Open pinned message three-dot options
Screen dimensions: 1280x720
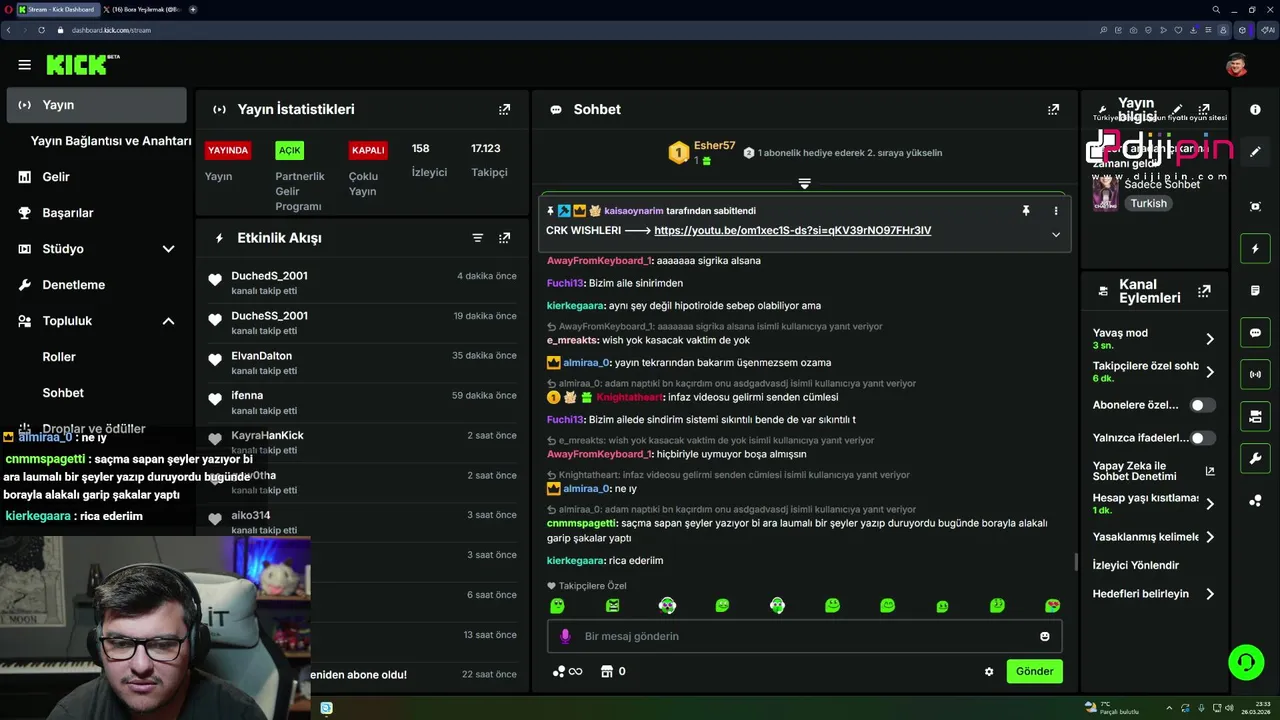1055,211
